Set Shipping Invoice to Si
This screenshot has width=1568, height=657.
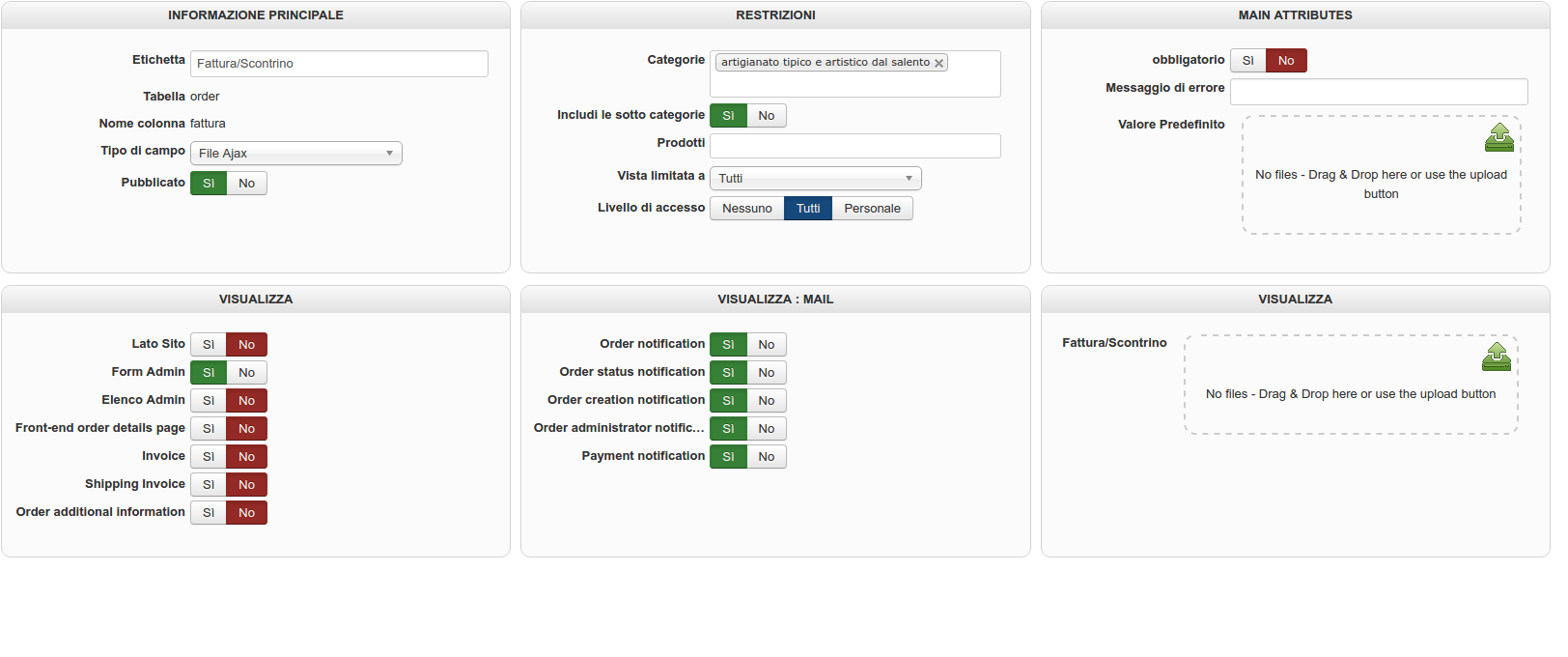pyautogui.click(x=209, y=485)
